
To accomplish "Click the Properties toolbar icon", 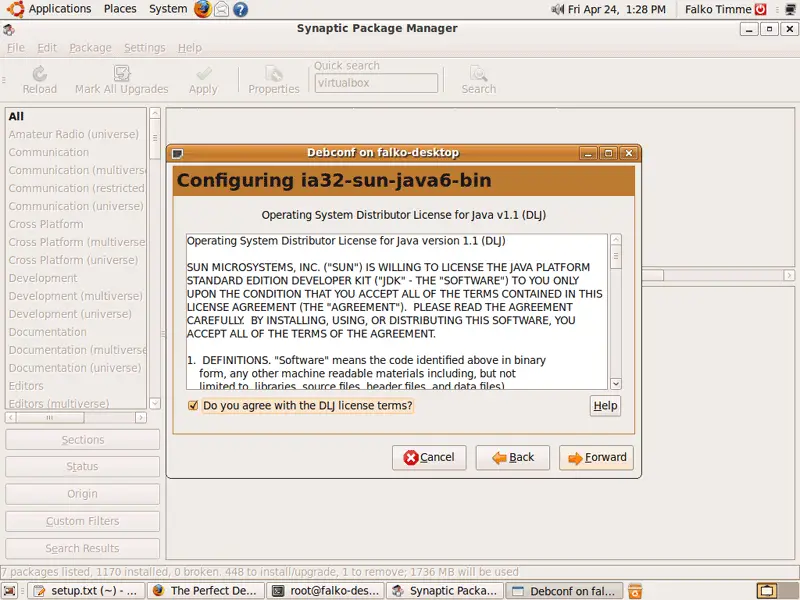I will point(273,74).
